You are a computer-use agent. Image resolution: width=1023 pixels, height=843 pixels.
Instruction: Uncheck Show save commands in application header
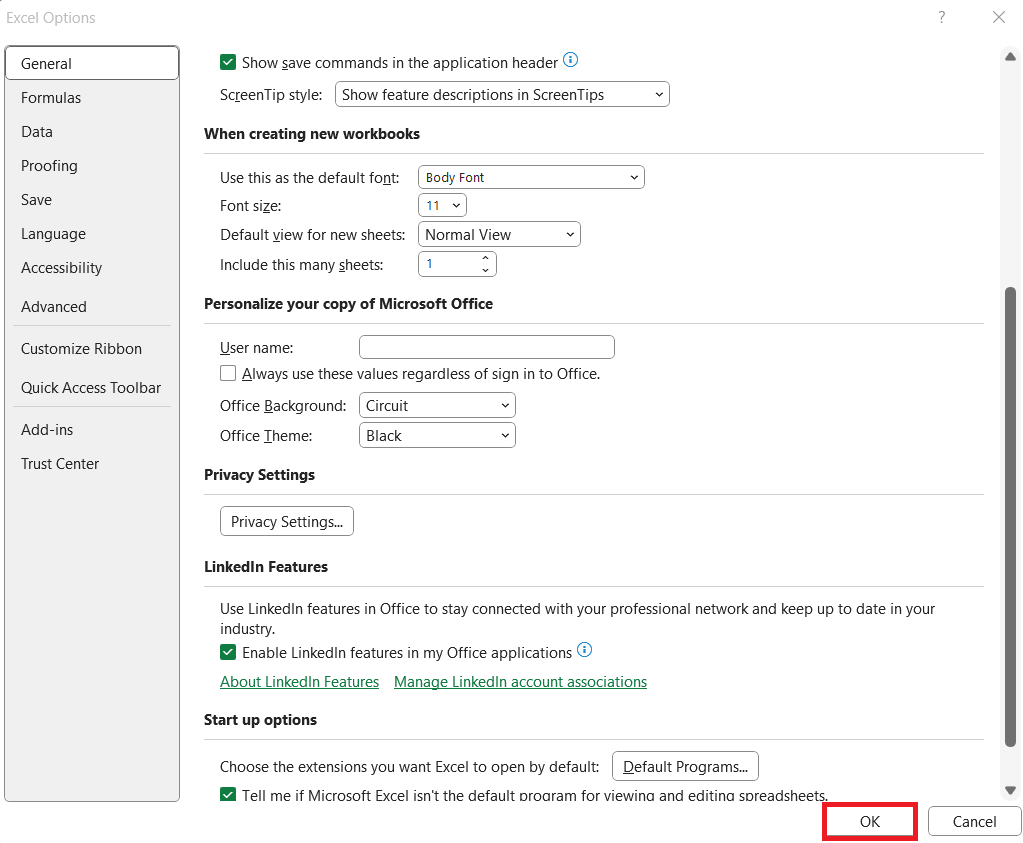[228, 63]
